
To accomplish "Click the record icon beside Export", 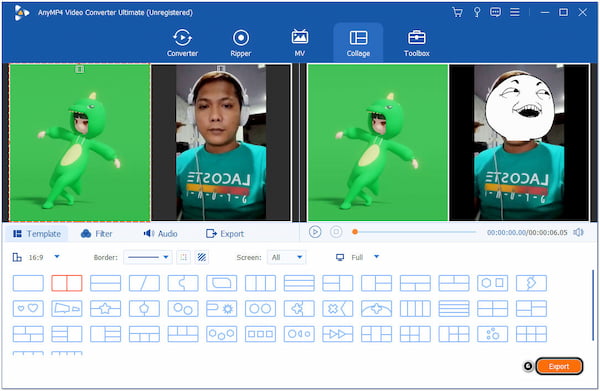I will click(528, 366).
